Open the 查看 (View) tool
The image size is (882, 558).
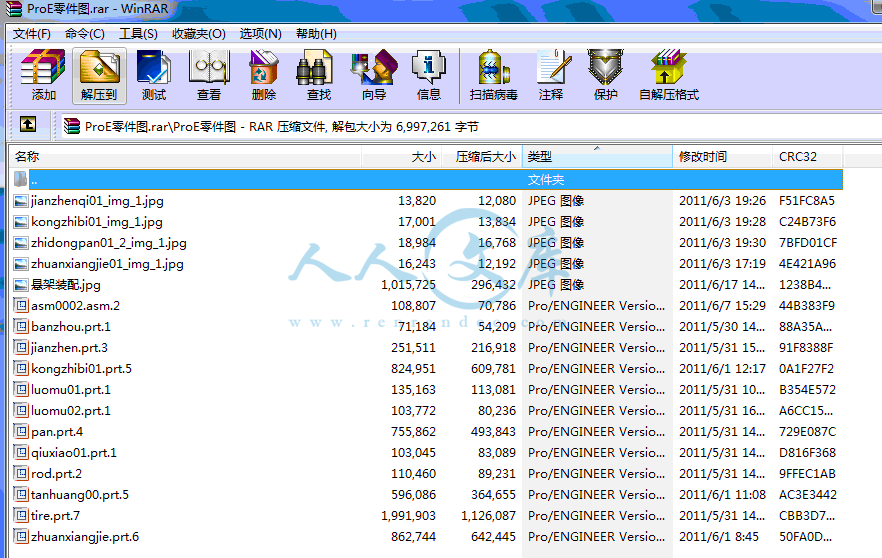pos(209,75)
